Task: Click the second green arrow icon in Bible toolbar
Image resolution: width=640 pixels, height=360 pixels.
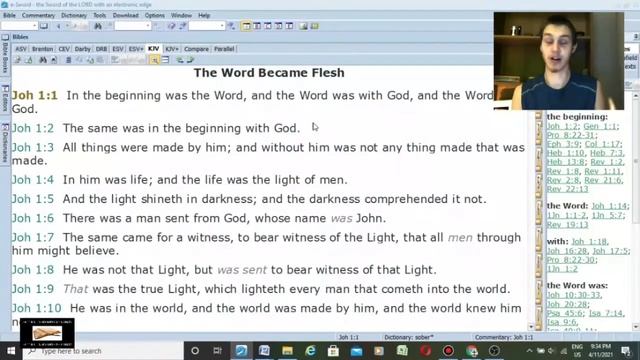Action: click(x=190, y=60)
